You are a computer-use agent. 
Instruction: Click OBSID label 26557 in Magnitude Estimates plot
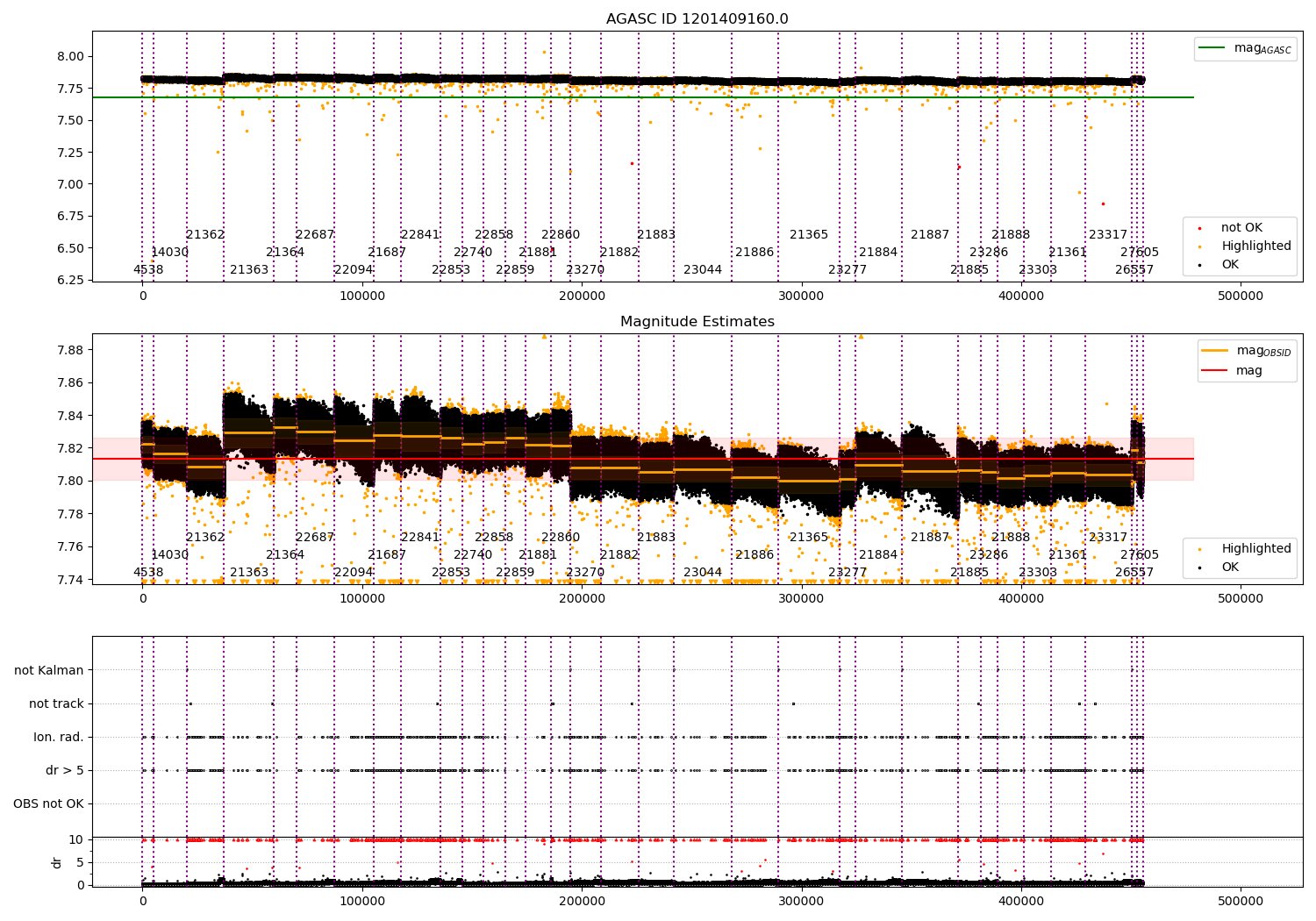click(1134, 572)
